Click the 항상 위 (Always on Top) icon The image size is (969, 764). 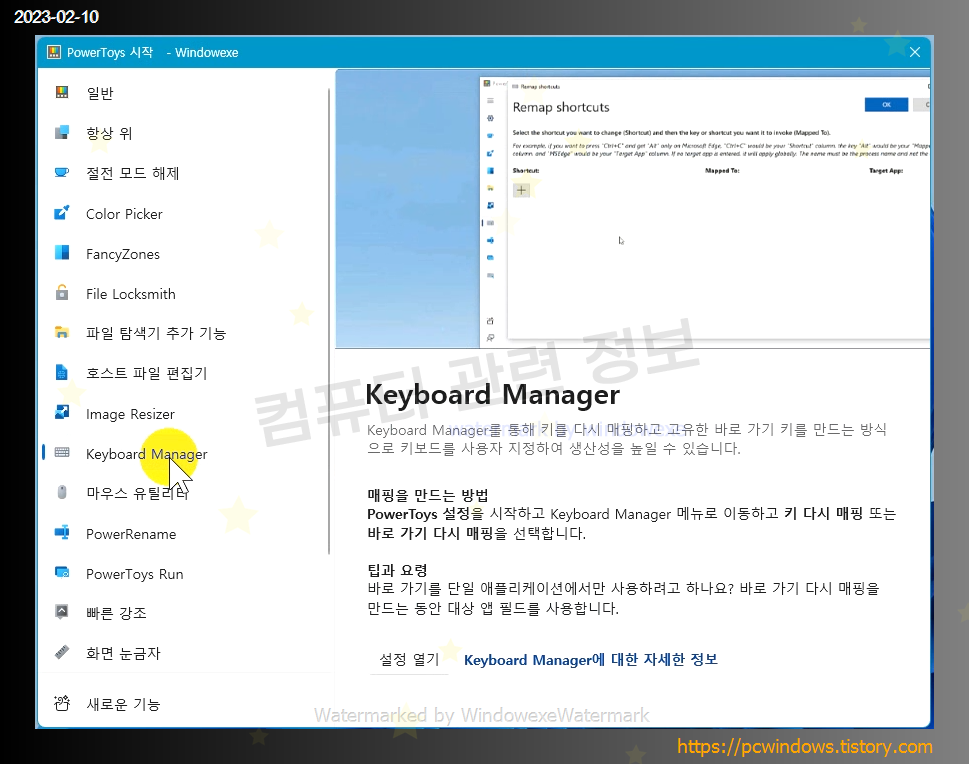click(62, 132)
